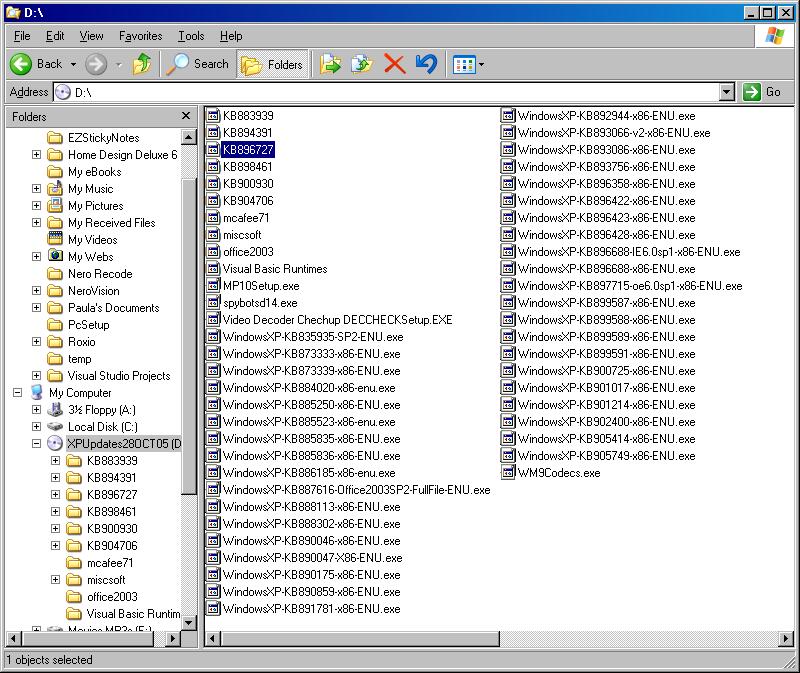Click the MP10Setup.exe icon
The width and height of the screenshot is (800, 673).
click(x=213, y=286)
